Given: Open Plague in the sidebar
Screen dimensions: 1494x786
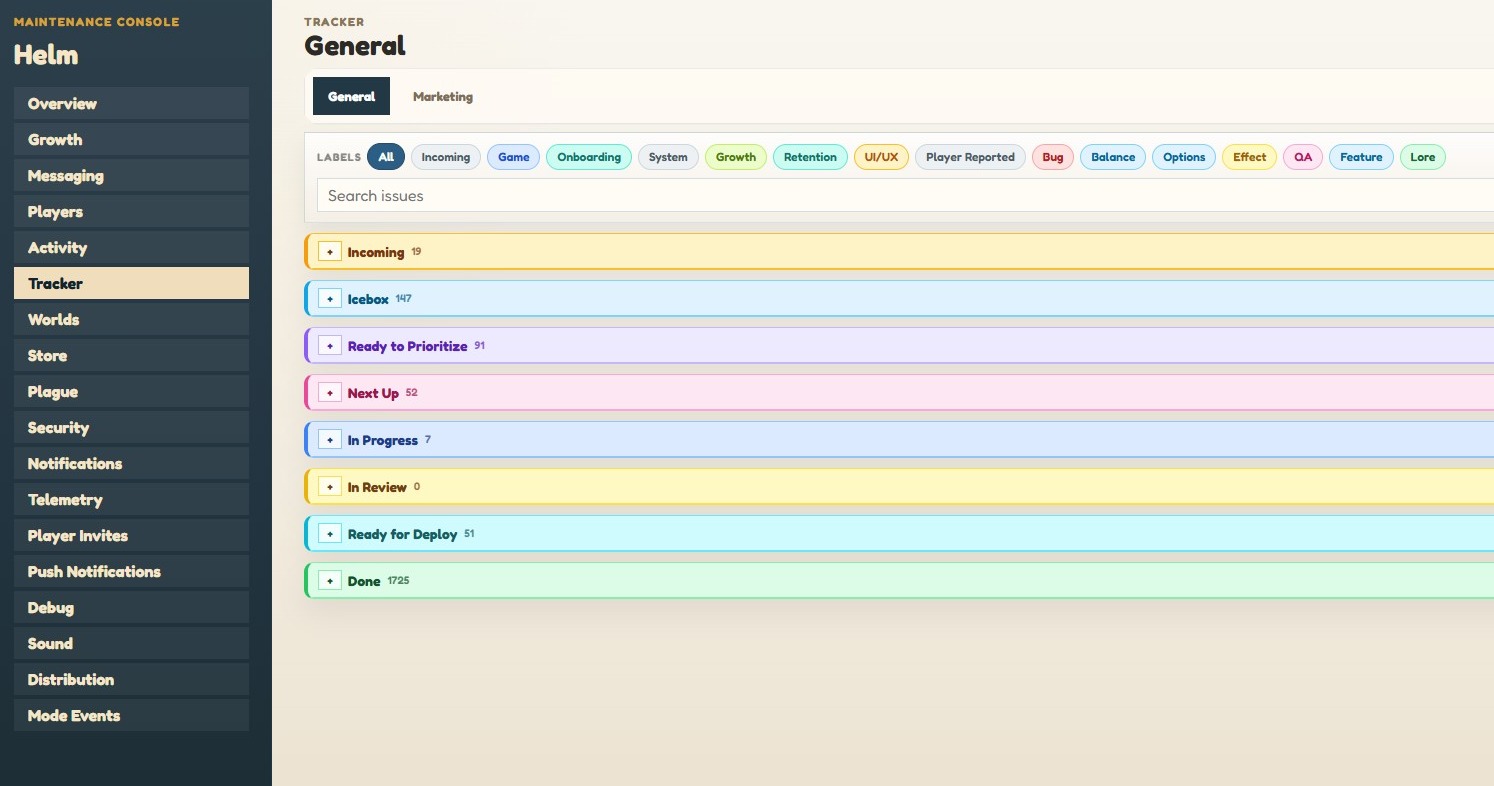Looking at the screenshot, I should point(131,391).
